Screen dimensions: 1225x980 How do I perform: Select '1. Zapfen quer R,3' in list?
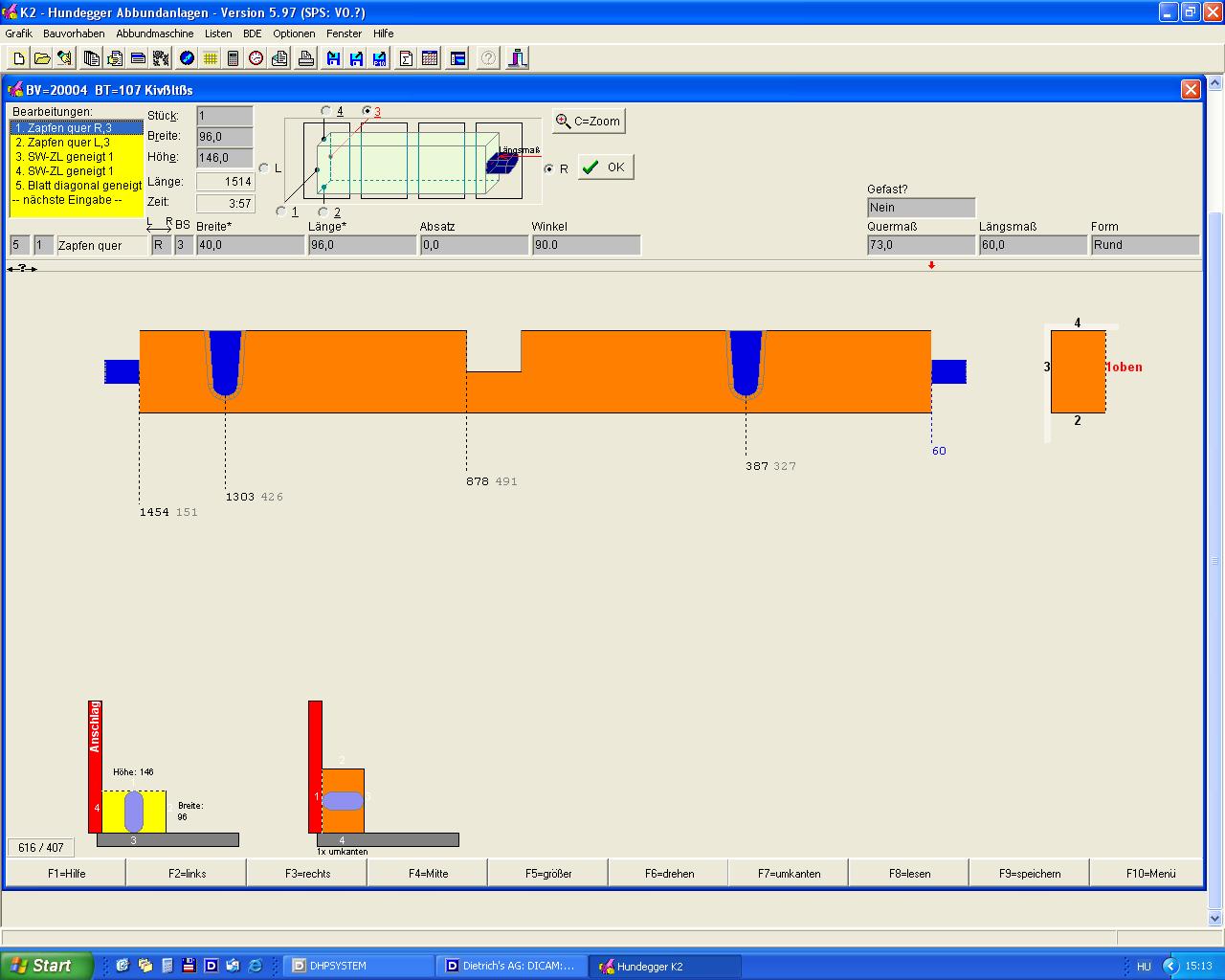click(x=77, y=128)
